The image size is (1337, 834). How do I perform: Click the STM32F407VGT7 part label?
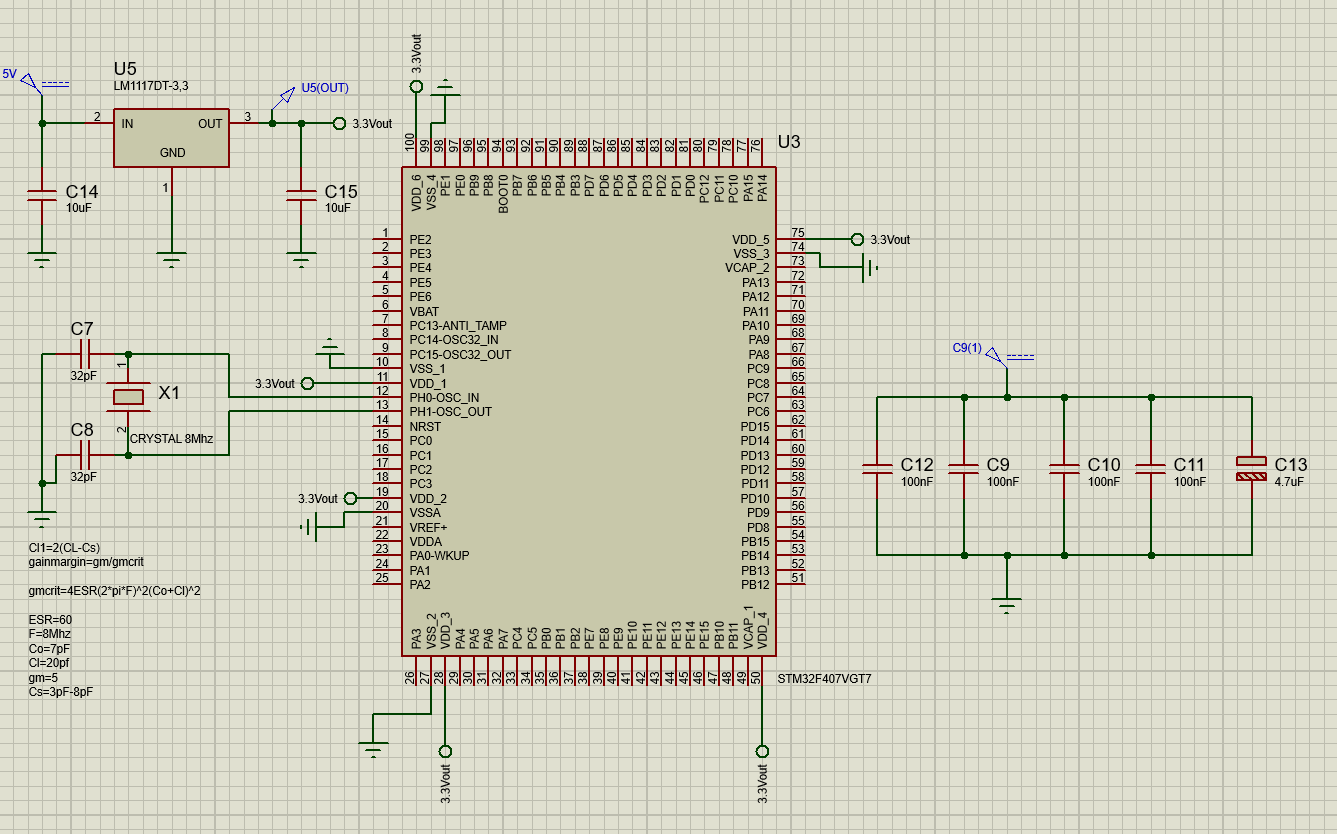pyautogui.click(x=824, y=678)
